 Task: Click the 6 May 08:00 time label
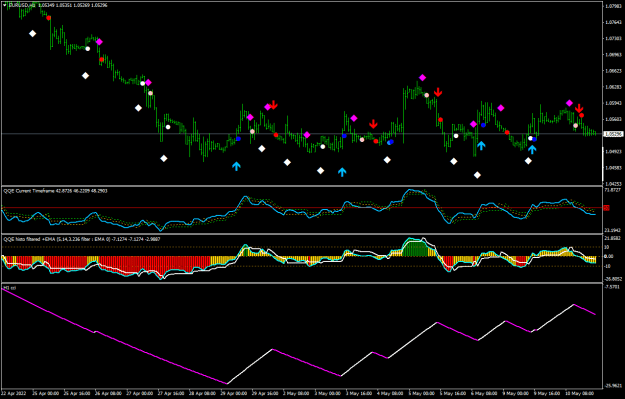(485, 393)
